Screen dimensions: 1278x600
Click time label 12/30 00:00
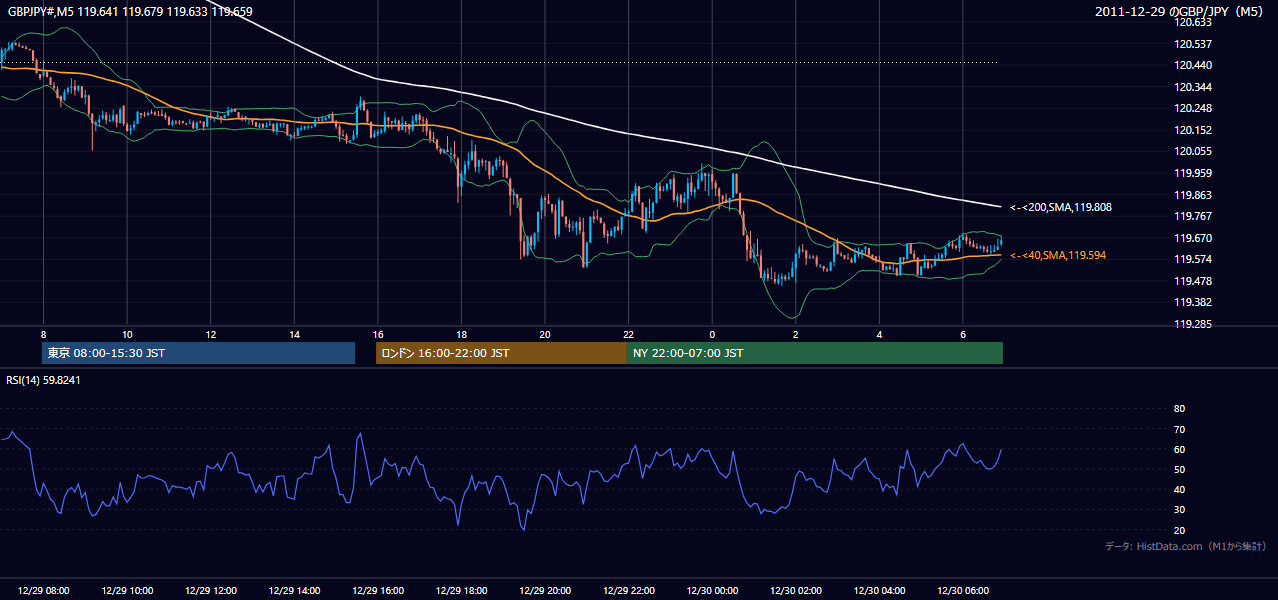(x=712, y=591)
